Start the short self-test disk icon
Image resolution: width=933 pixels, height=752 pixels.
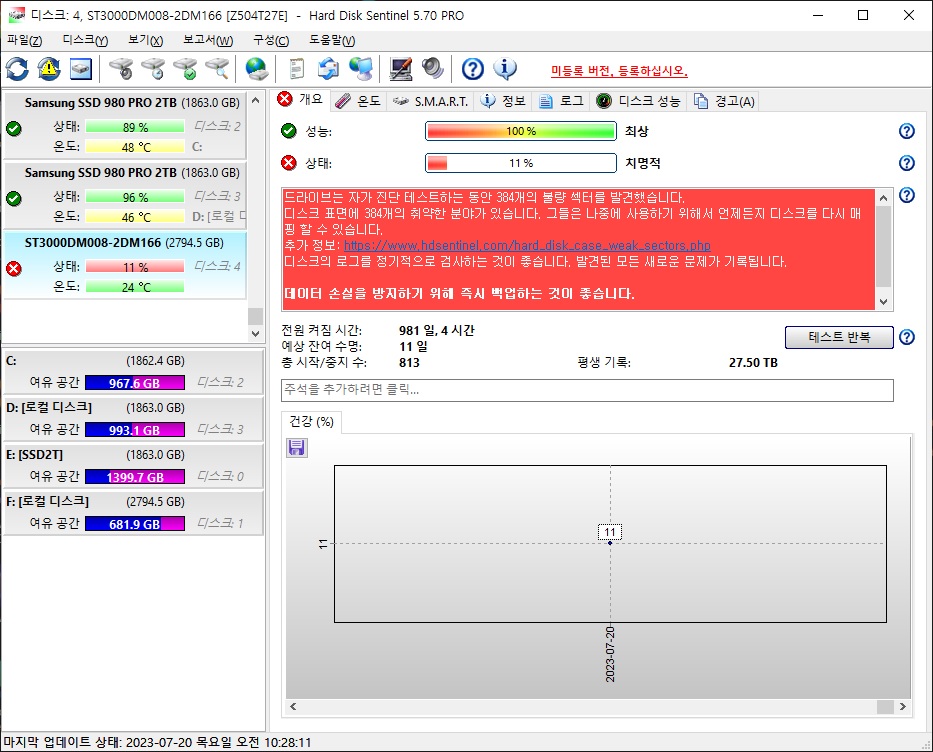point(121,69)
